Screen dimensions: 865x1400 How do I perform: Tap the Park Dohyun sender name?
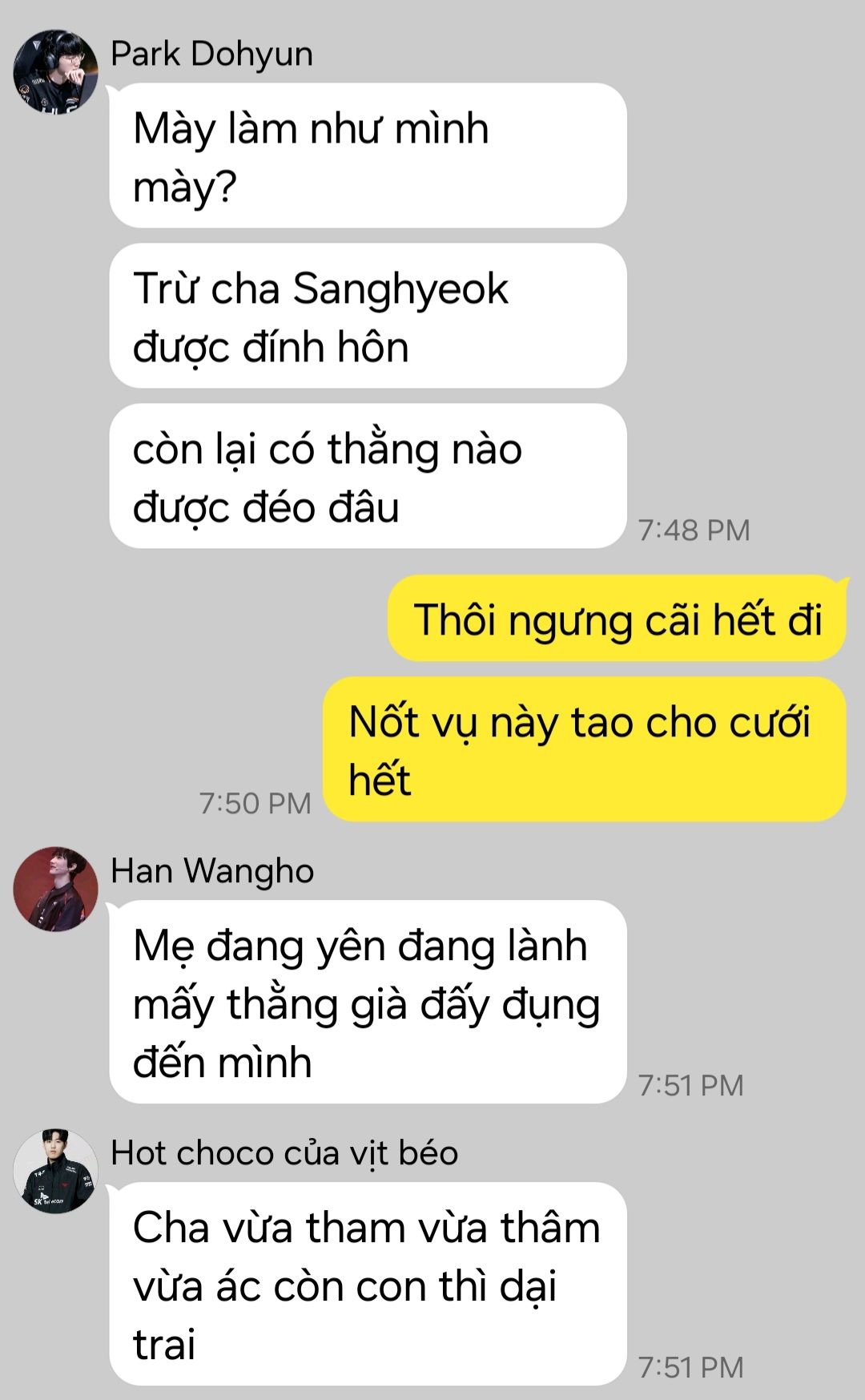(211, 54)
